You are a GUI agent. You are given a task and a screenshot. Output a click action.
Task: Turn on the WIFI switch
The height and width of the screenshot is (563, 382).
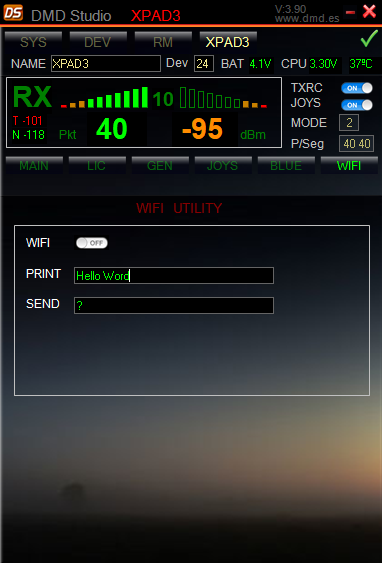pyautogui.click(x=92, y=243)
